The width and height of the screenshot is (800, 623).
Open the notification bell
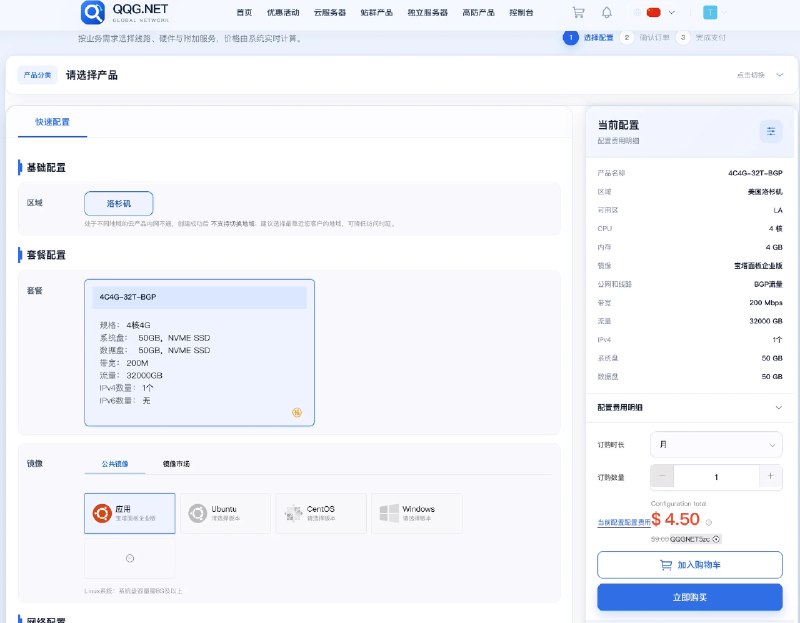coord(607,12)
